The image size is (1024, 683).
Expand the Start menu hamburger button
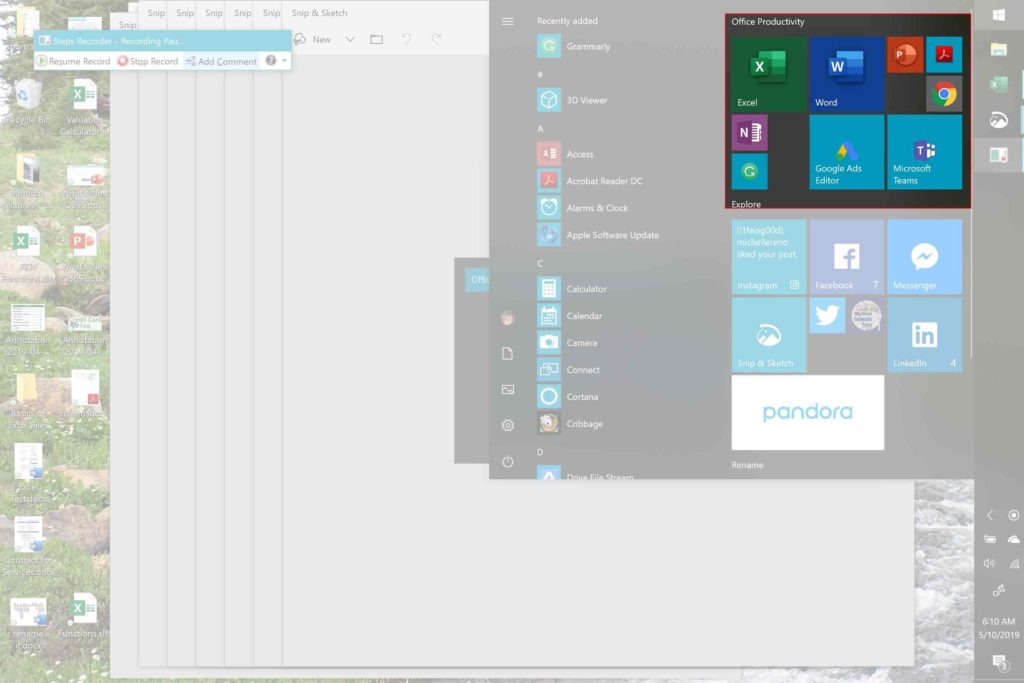507,22
